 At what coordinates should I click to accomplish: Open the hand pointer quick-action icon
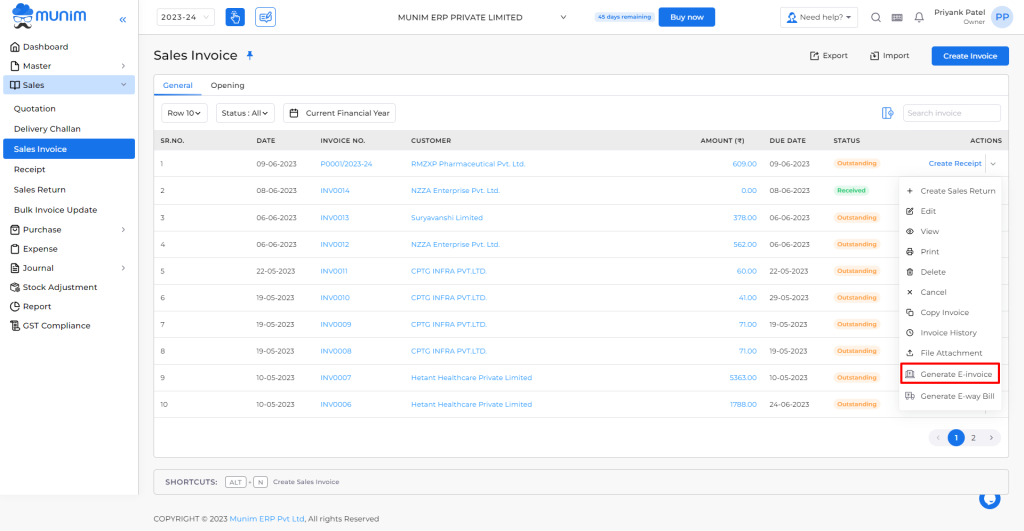coord(235,17)
